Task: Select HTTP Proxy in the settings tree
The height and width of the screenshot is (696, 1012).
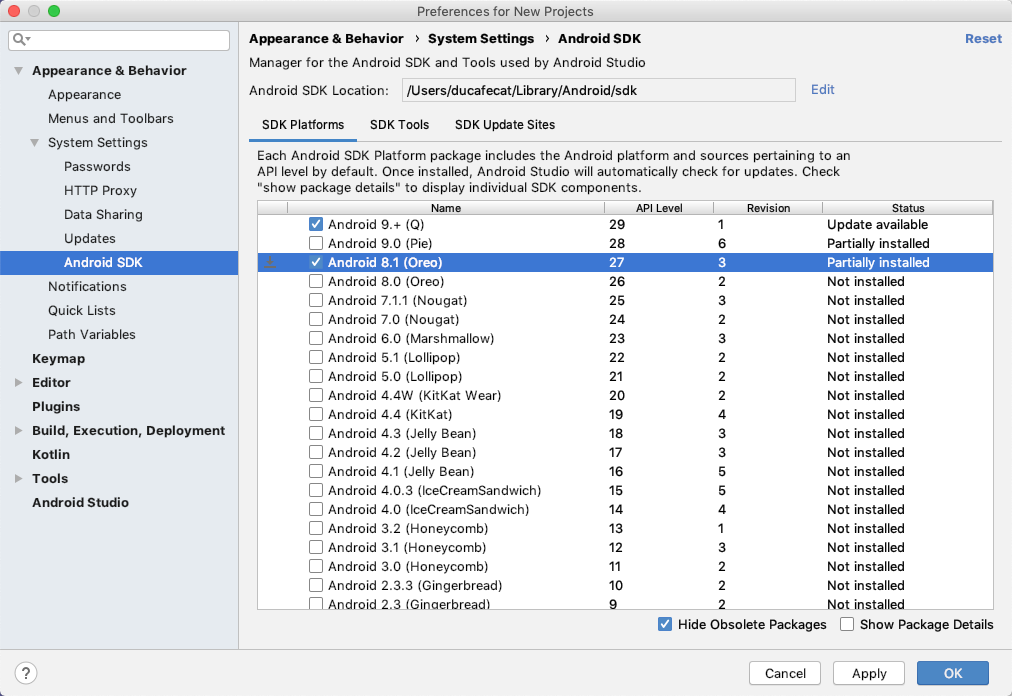Action: tap(100, 190)
